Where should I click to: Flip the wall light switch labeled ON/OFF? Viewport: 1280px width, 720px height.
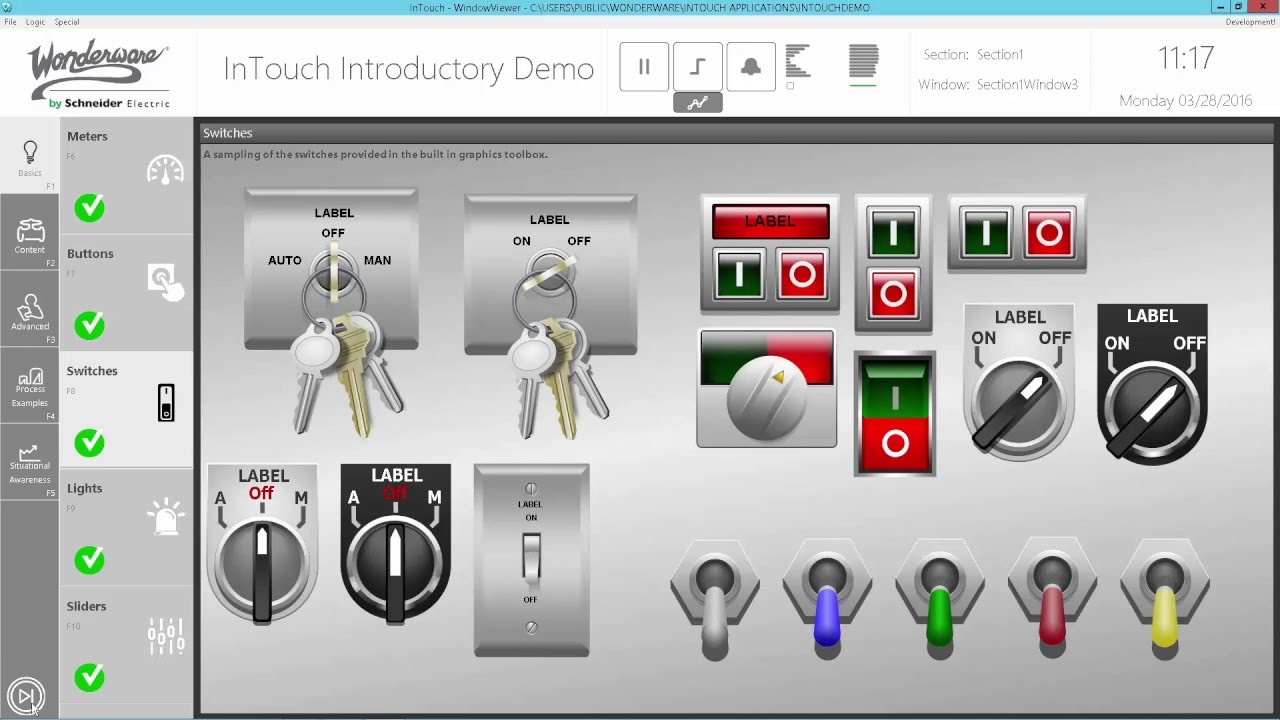point(531,557)
